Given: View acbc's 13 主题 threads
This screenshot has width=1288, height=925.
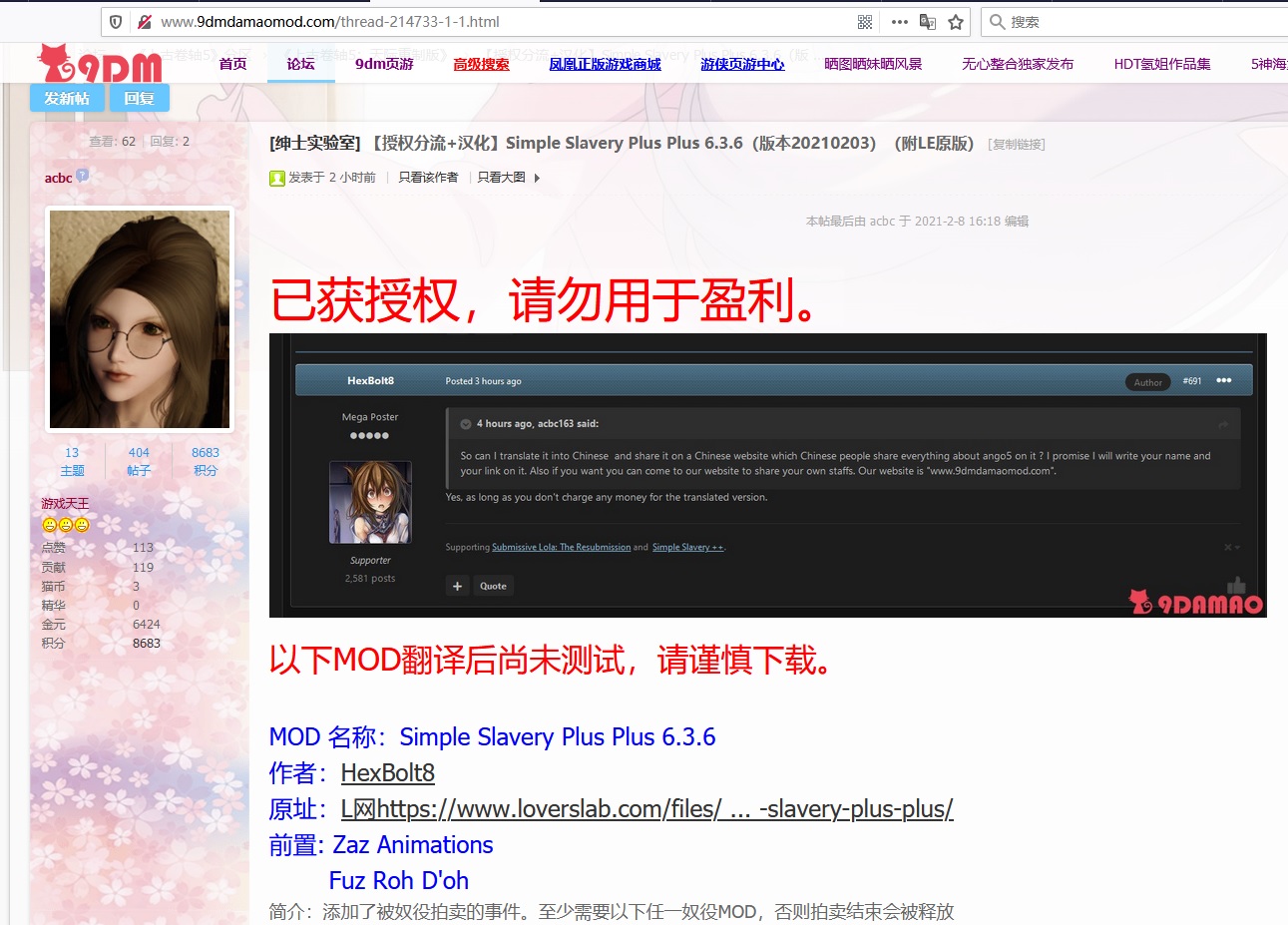Looking at the screenshot, I should [x=72, y=461].
